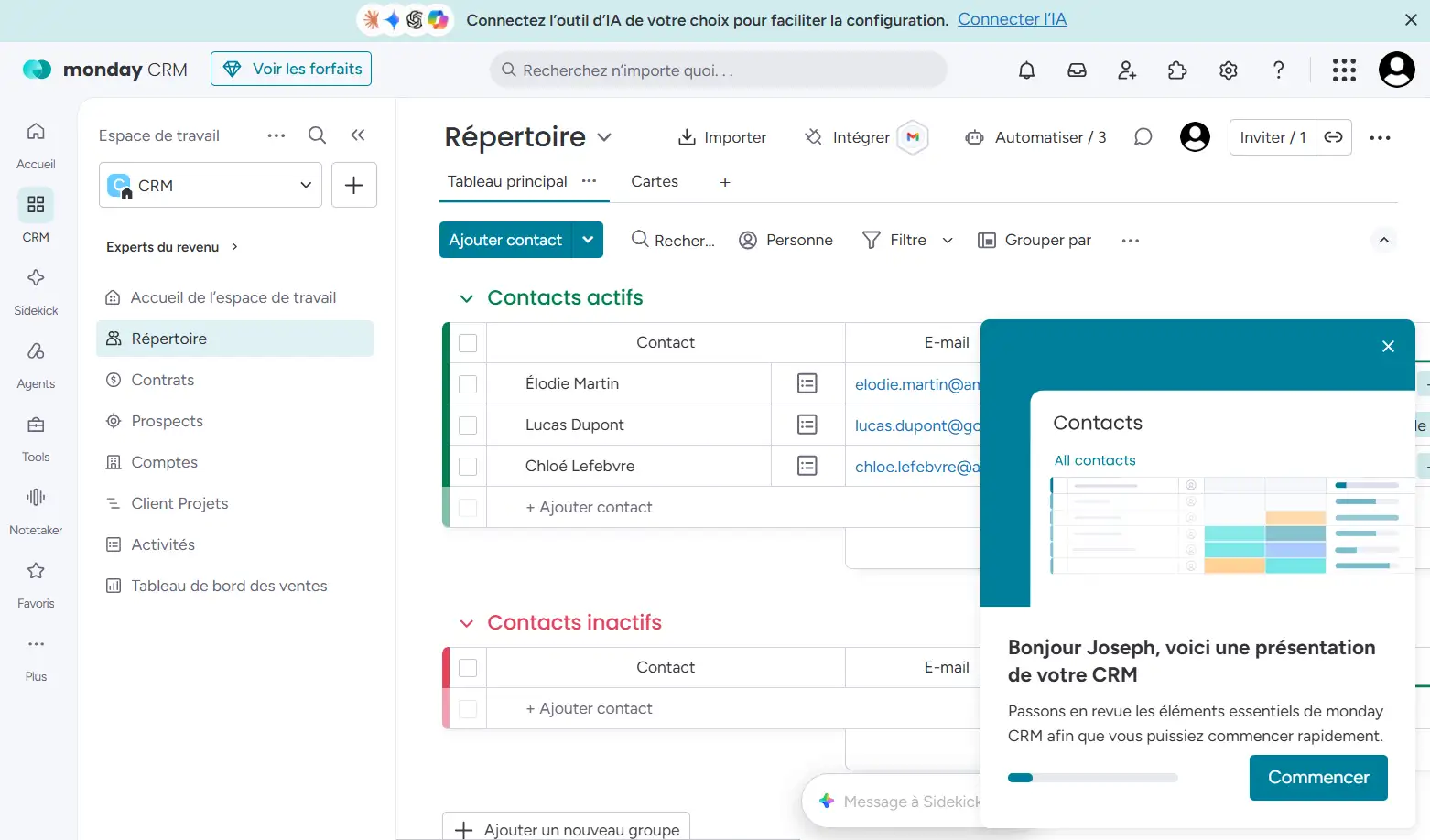This screenshot has height=840, width=1430.
Task: Collapse the Contacts actifs group
Action: [467, 298]
